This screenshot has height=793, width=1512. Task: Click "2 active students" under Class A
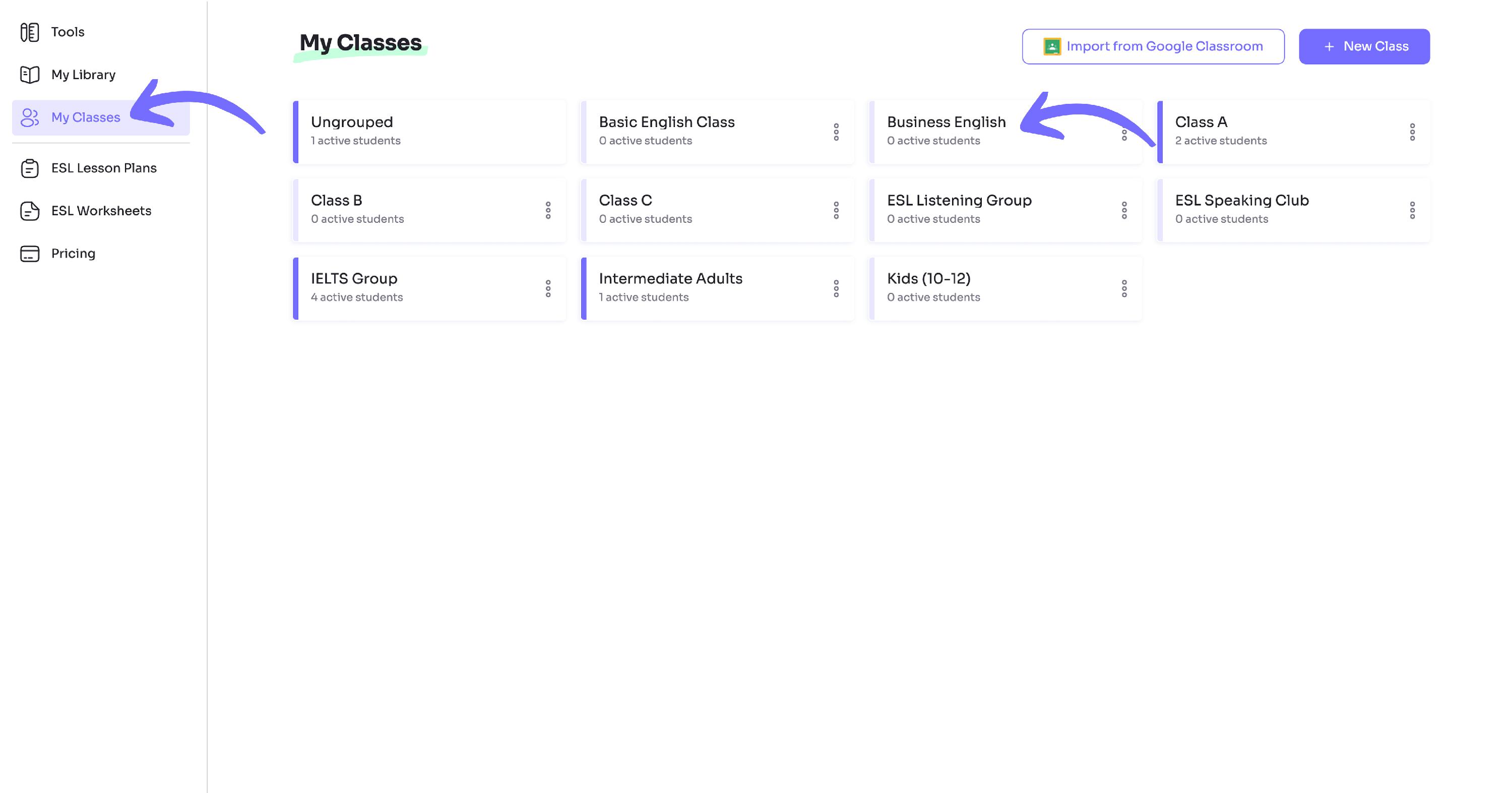click(x=1221, y=141)
